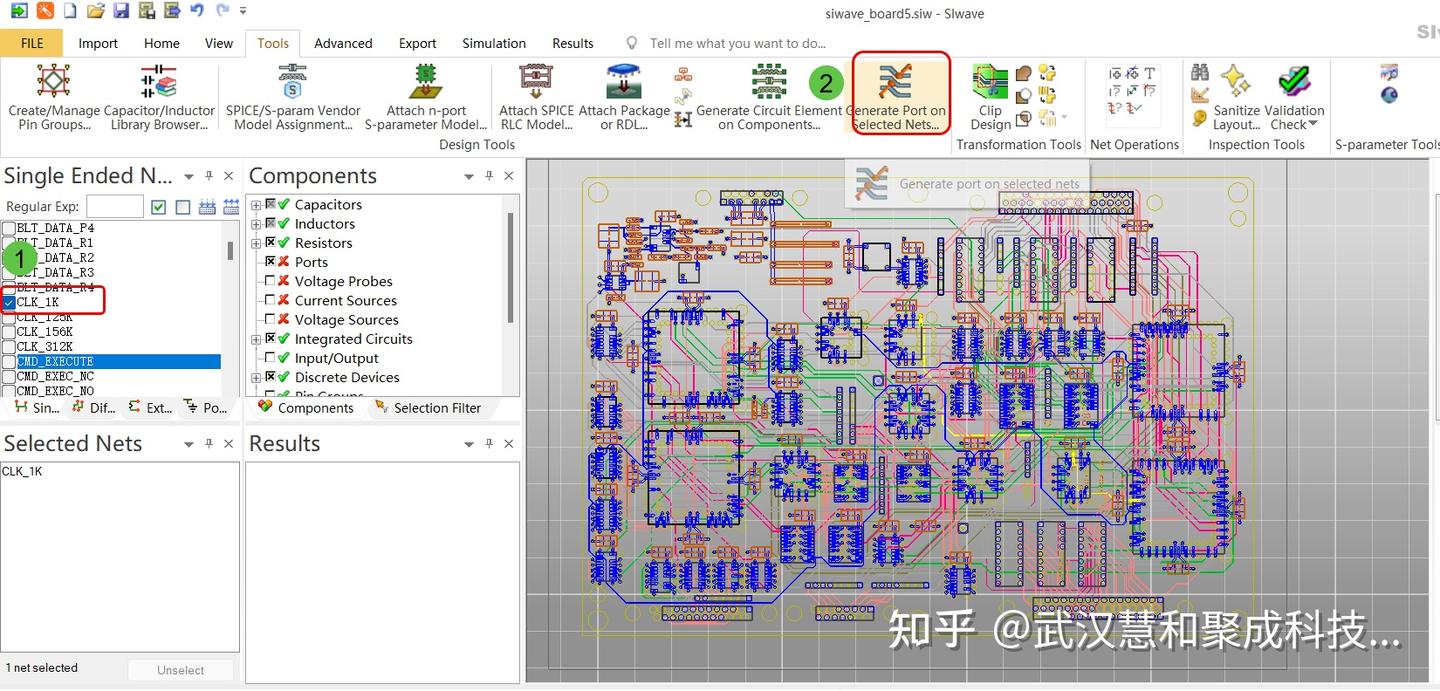Click the Unselect button
1440x691 pixels.
180,669
